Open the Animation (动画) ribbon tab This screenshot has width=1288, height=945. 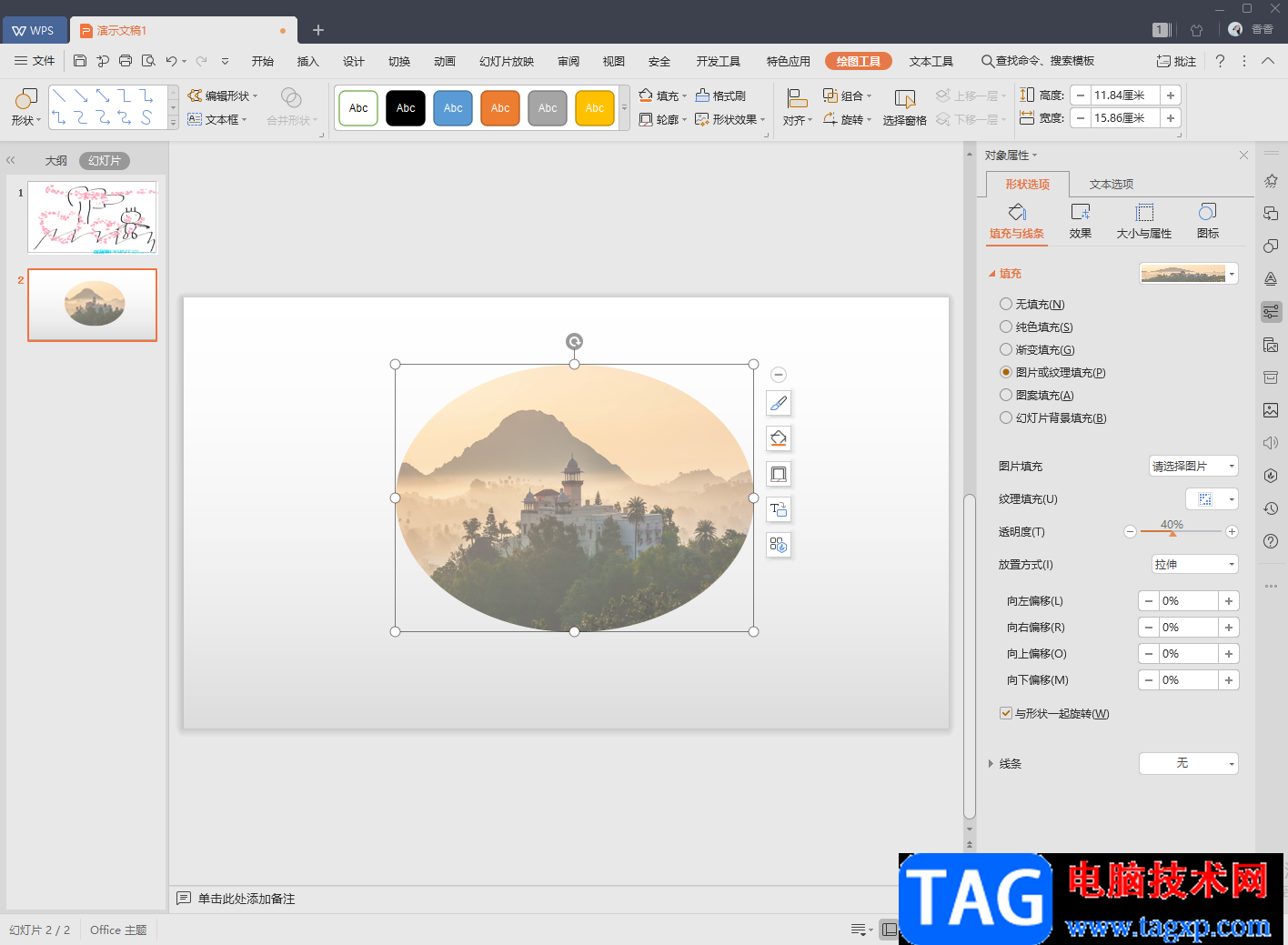[445, 61]
